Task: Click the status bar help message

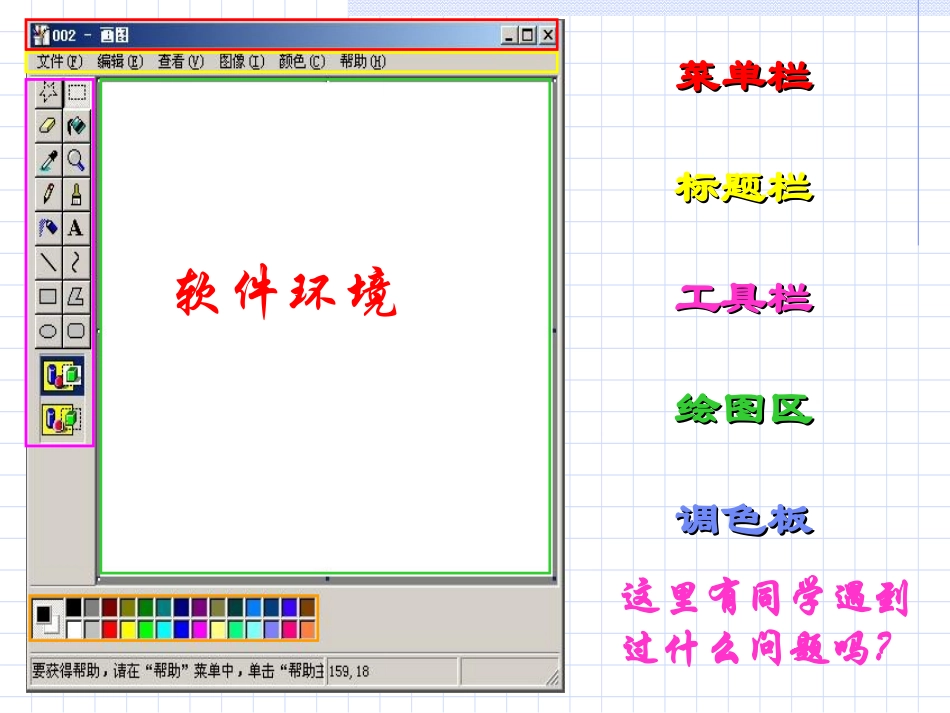Action: (x=178, y=671)
